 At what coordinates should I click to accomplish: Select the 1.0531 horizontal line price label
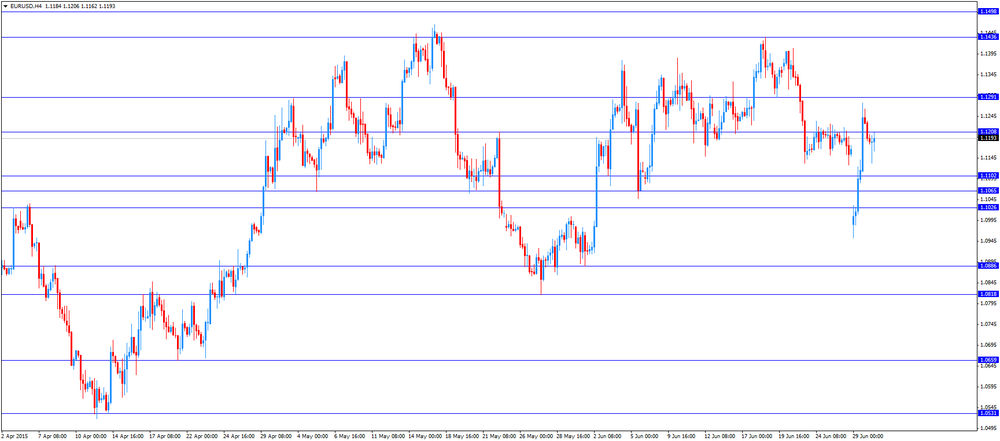click(988, 414)
